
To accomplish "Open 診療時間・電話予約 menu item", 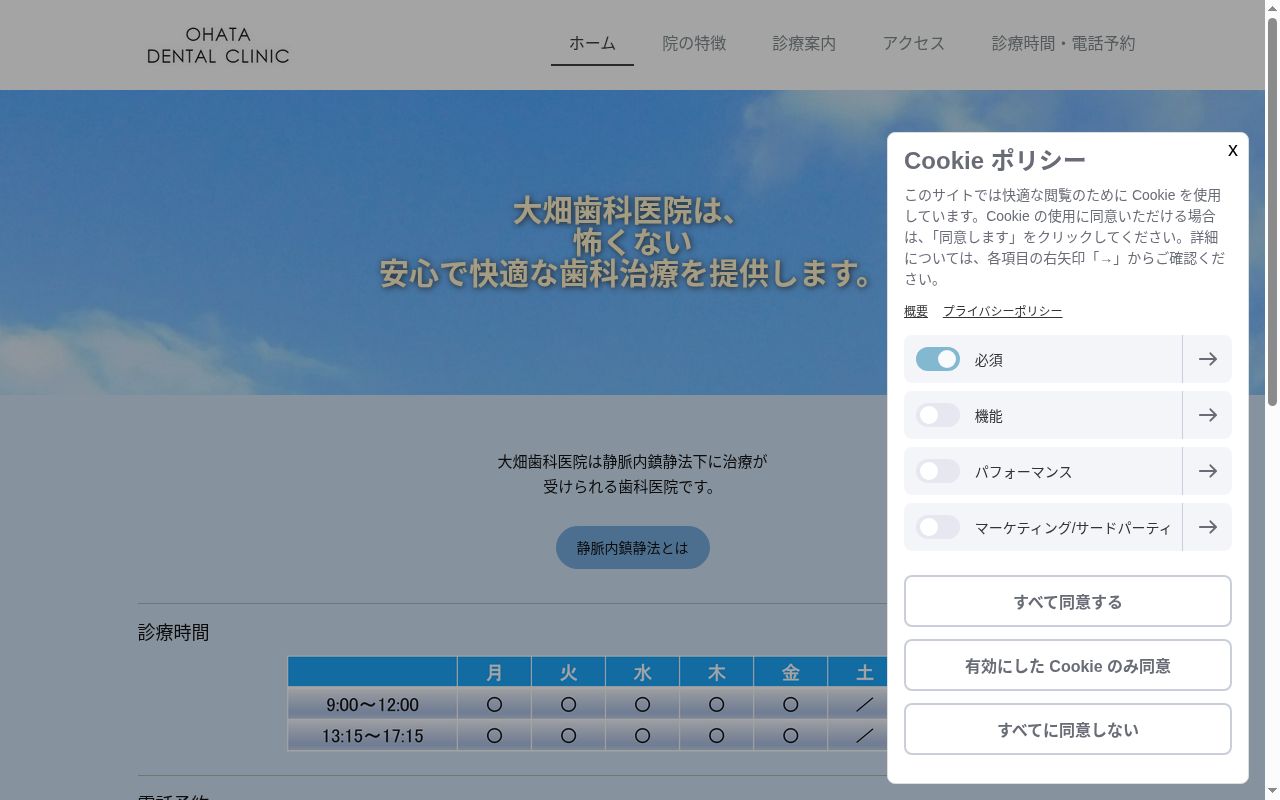I will pos(1063,44).
